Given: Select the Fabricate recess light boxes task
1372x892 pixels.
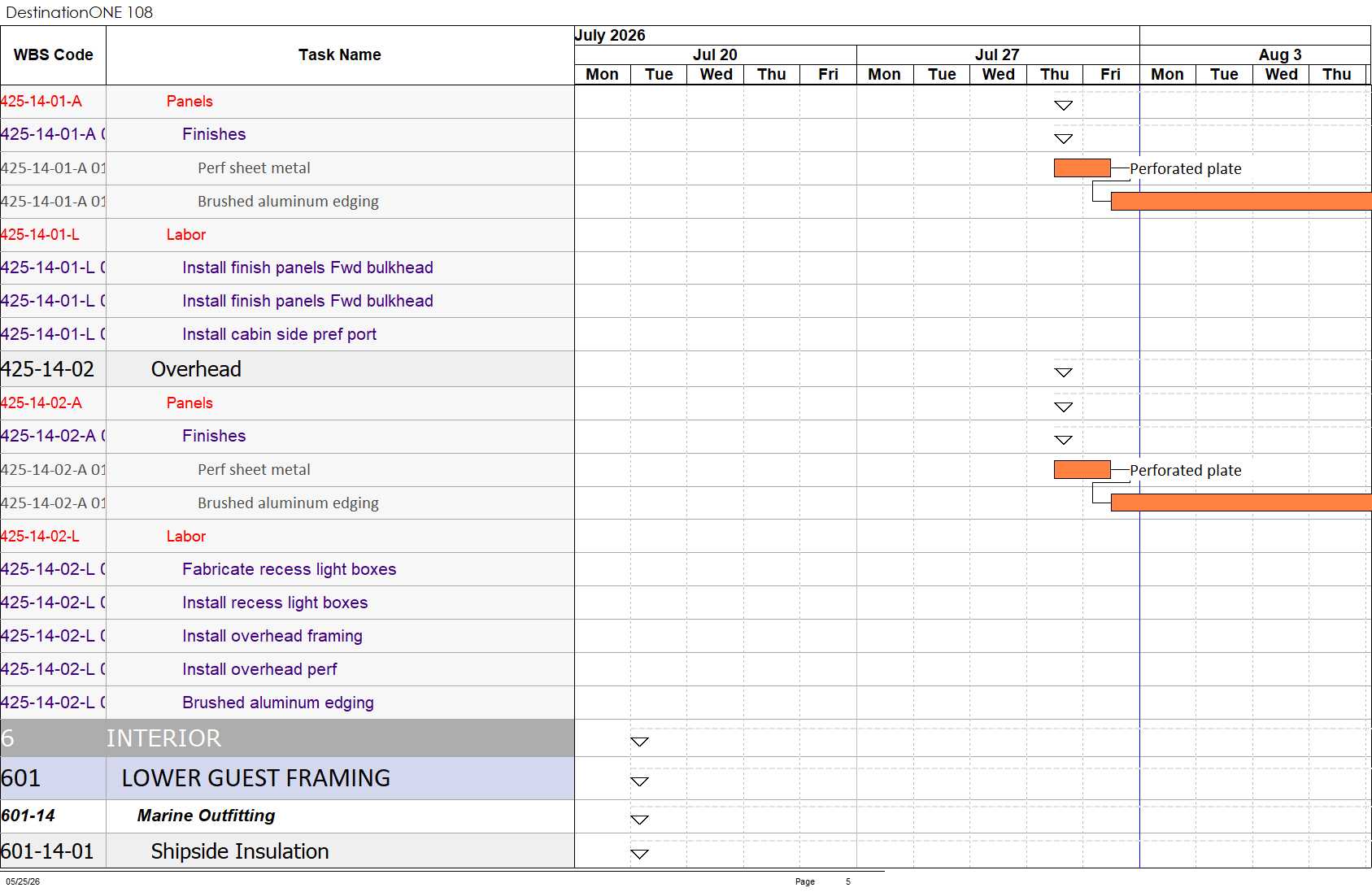Looking at the screenshot, I should tap(290, 569).
